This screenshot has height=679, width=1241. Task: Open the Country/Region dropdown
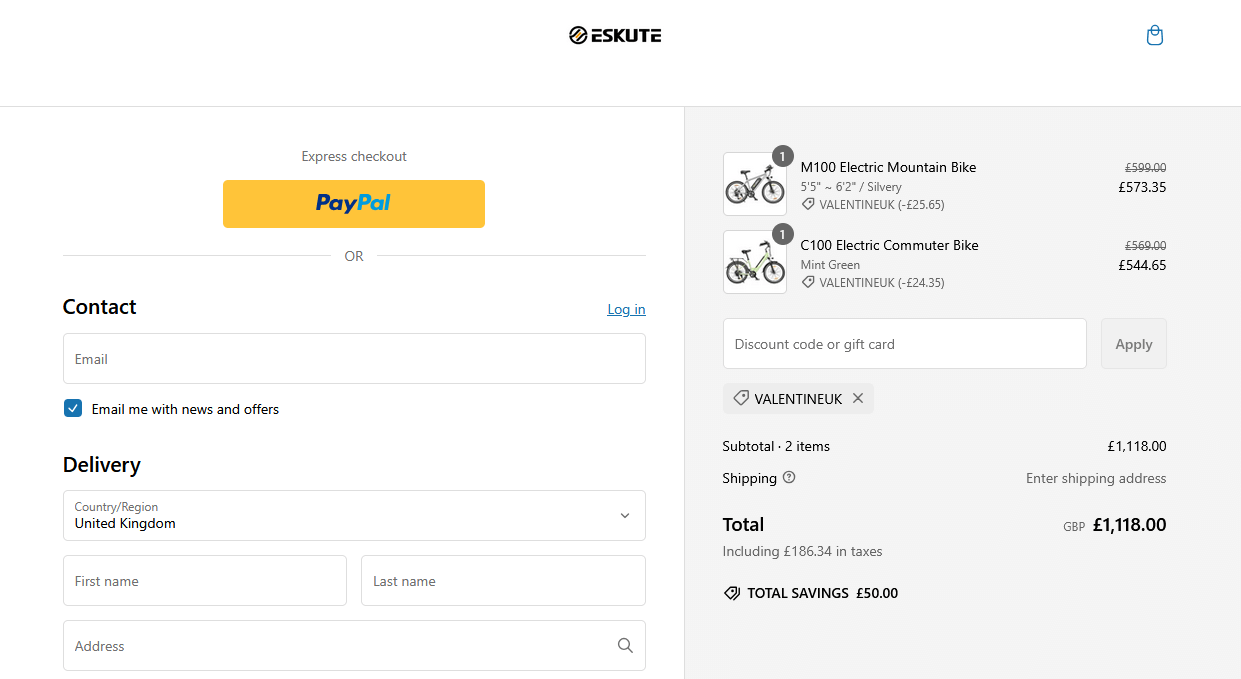click(354, 516)
